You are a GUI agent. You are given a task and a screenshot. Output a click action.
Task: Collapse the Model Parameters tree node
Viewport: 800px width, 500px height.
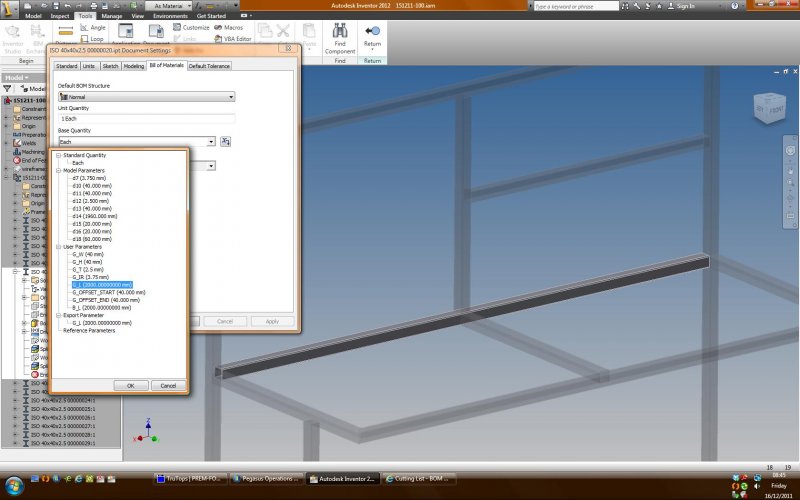[59, 170]
